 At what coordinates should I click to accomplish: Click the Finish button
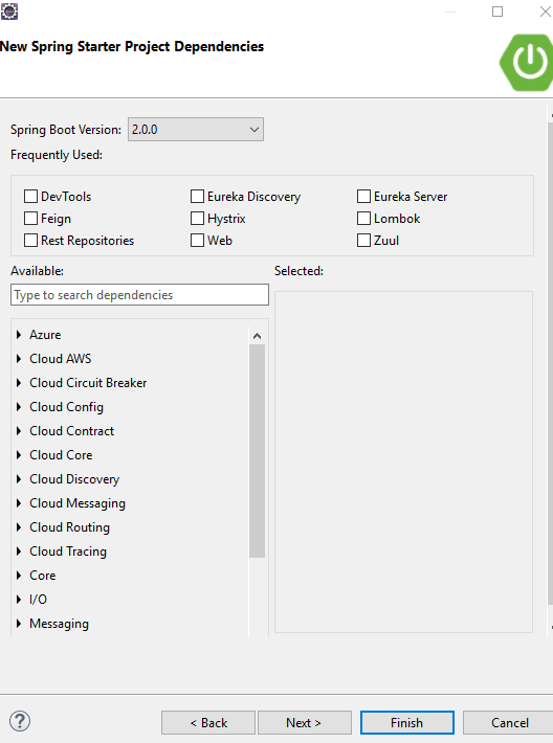[x=407, y=723]
